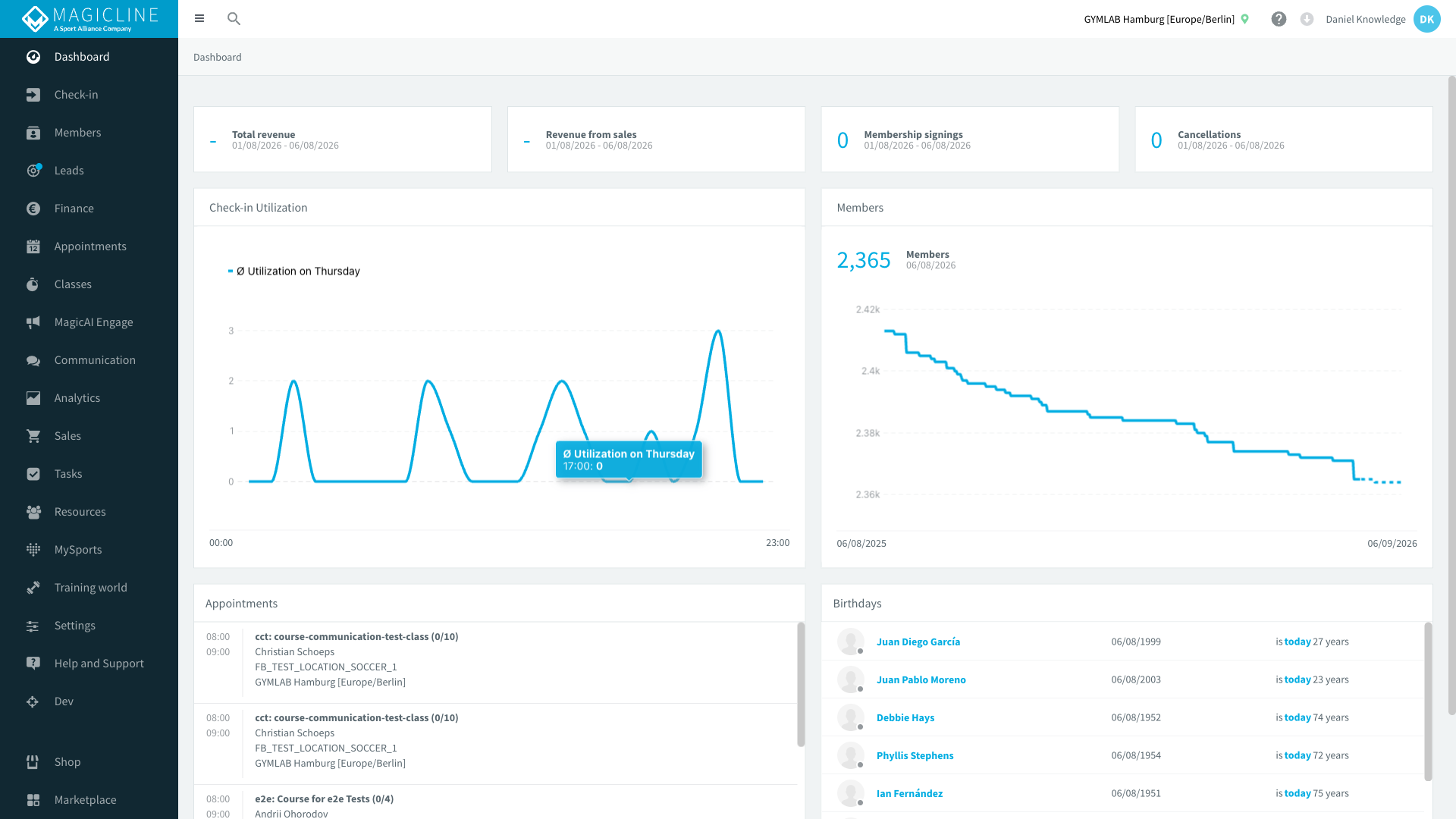Click the MagicAI Engage megaphone icon

tap(33, 322)
